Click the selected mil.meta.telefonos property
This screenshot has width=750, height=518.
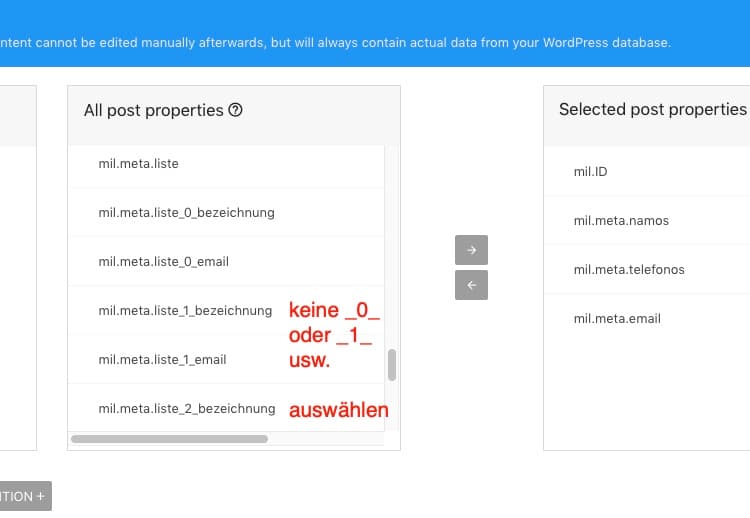(x=629, y=269)
